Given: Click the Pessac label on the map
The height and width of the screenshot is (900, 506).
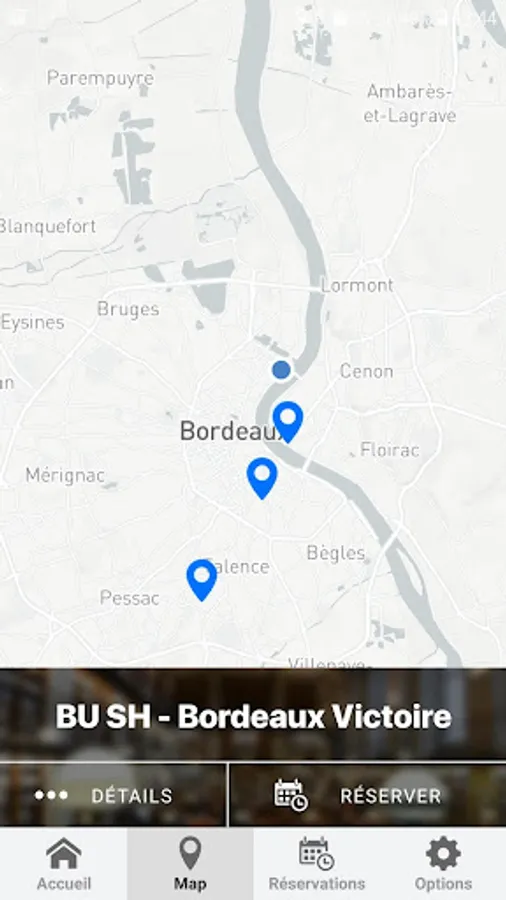Looking at the screenshot, I should pyautogui.click(x=130, y=598).
